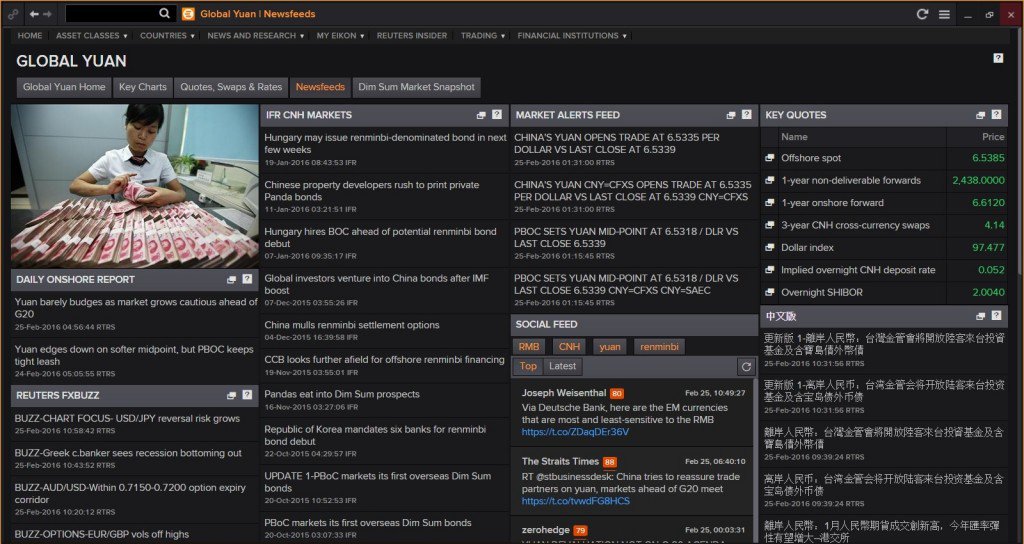1024x544 pixels.
Task: Switch to Global Yuan Home tab
Action: 64,87
